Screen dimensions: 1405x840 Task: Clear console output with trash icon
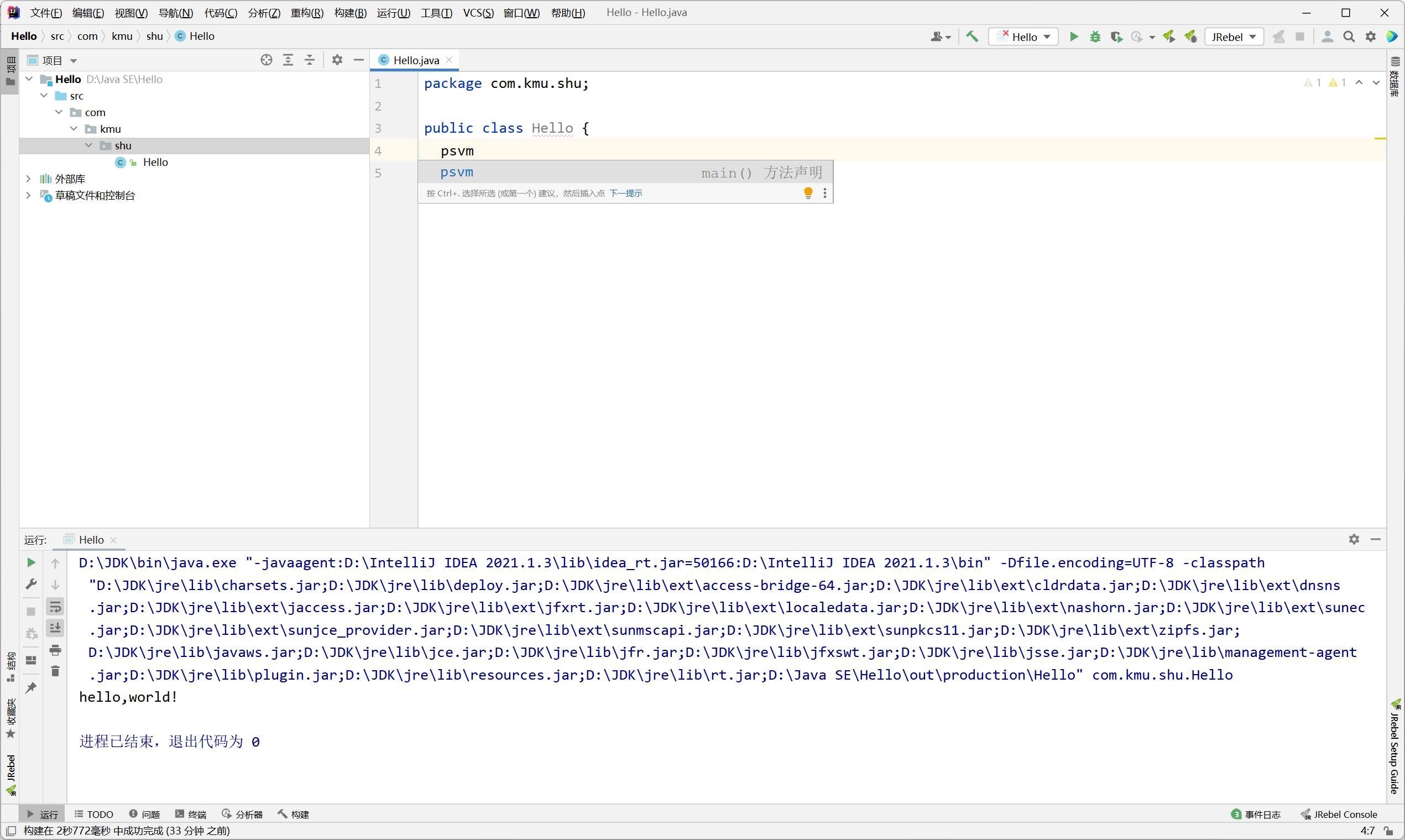[x=55, y=671]
